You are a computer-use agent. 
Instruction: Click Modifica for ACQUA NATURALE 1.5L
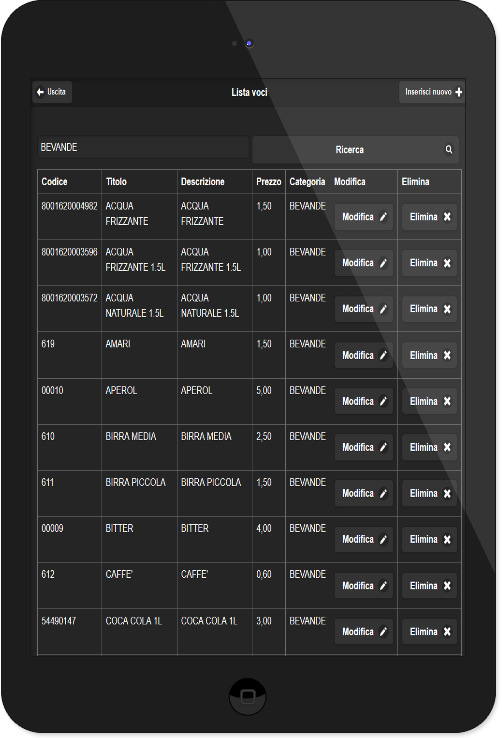[x=364, y=309]
